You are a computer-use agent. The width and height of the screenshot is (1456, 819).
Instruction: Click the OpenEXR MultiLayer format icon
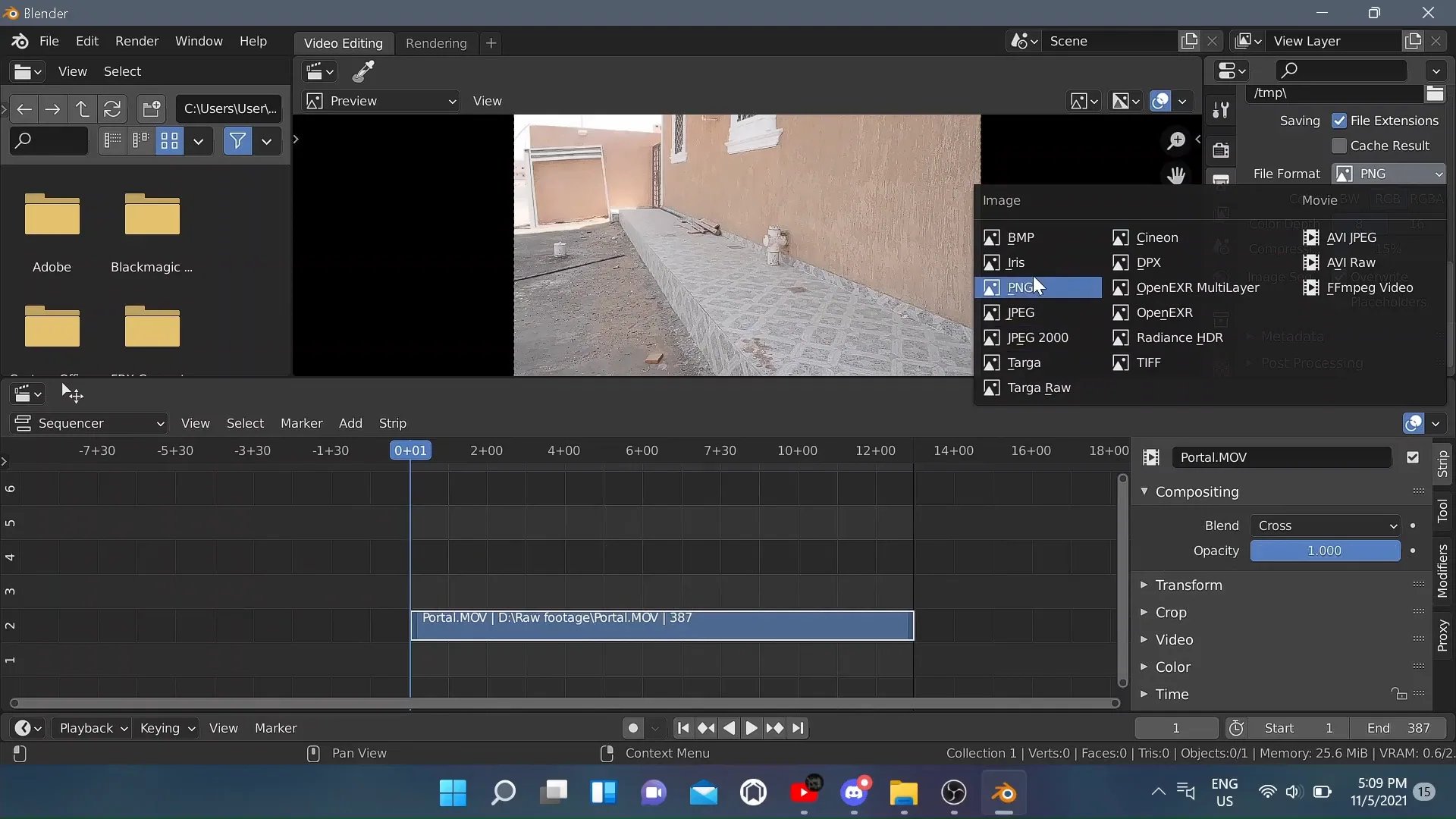point(1121,287)
